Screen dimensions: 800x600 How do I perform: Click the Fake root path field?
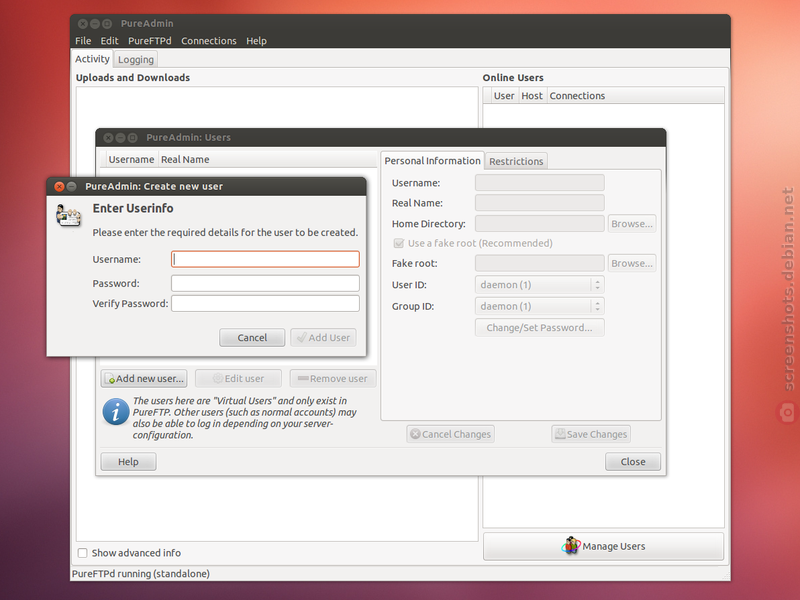click(x=539, y=263)
